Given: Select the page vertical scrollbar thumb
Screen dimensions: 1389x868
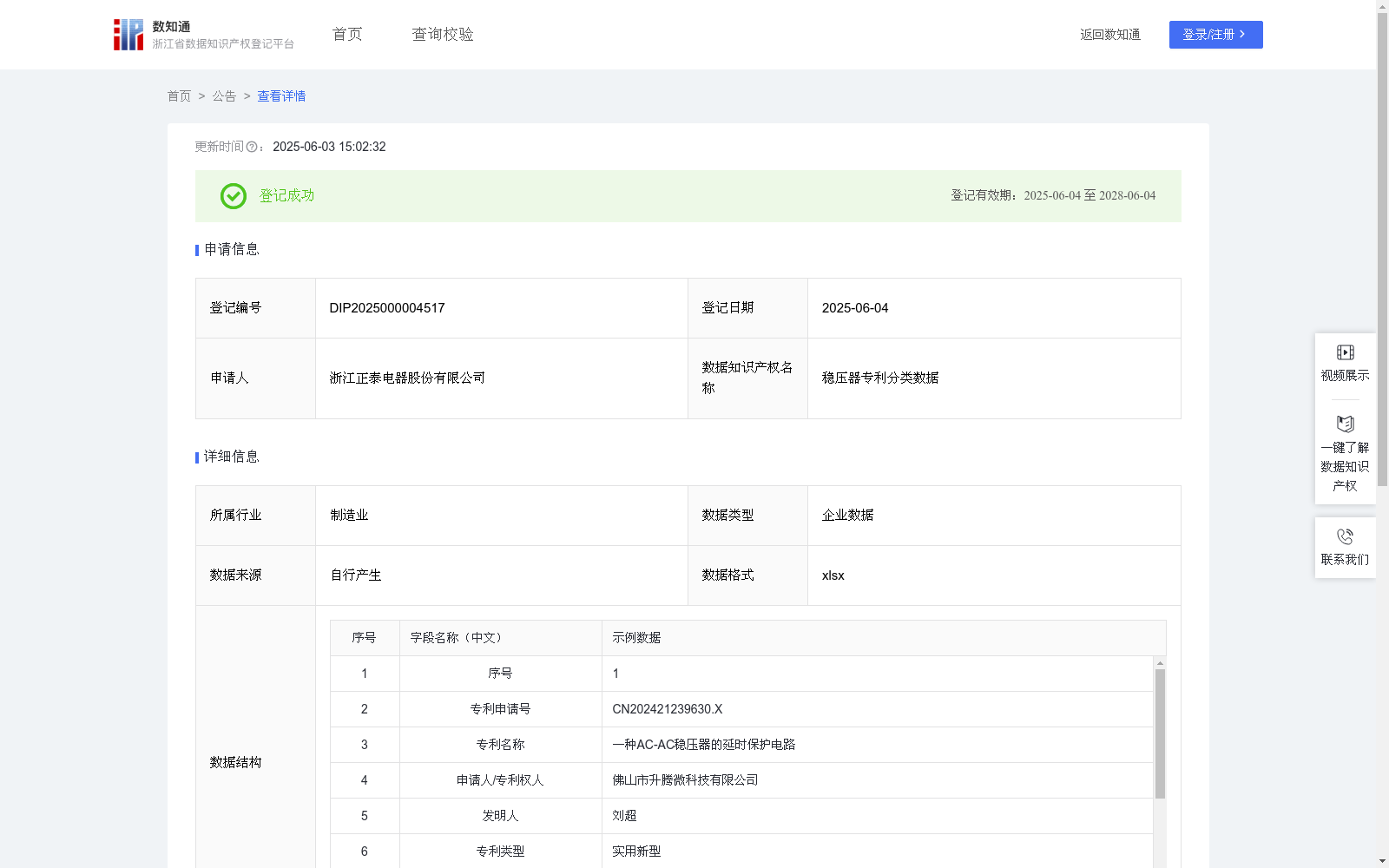Looking at the screenshot, I should [x=1382, y=250].
